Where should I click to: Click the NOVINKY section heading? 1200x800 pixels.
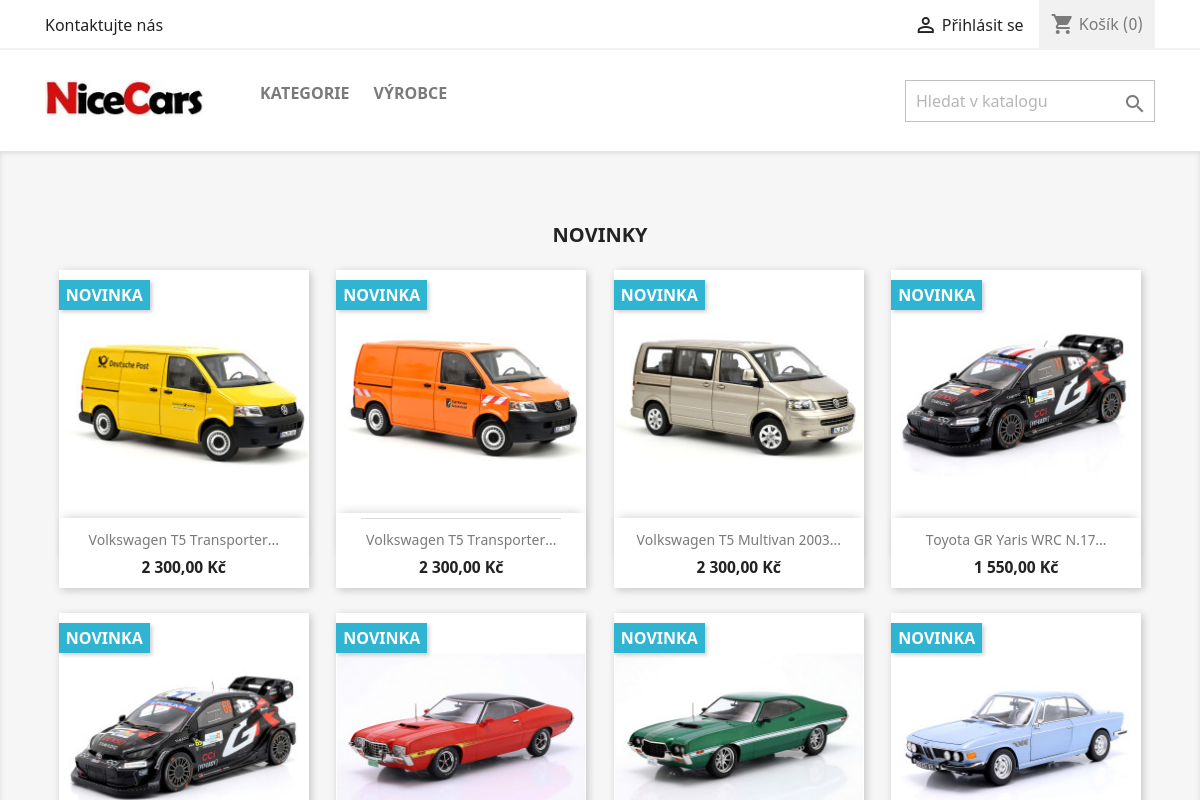point(600,235)
